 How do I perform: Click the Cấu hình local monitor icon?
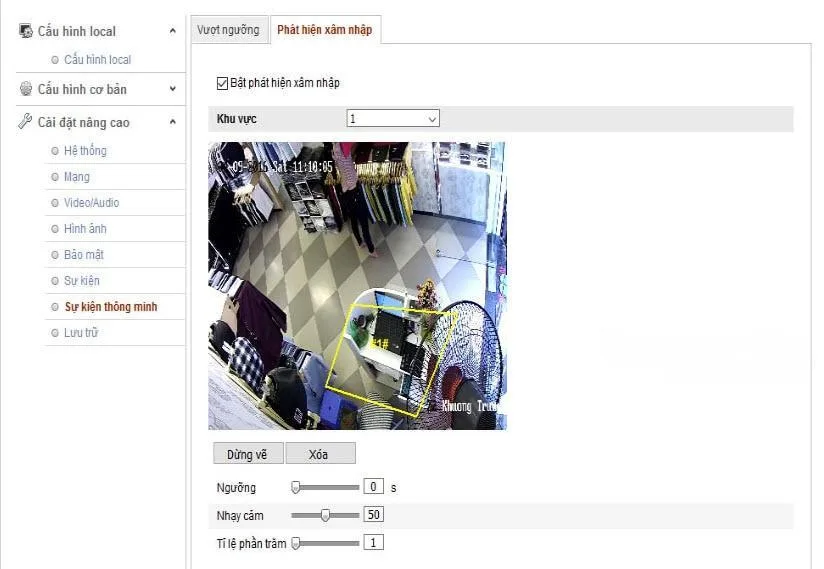[26, 31]
